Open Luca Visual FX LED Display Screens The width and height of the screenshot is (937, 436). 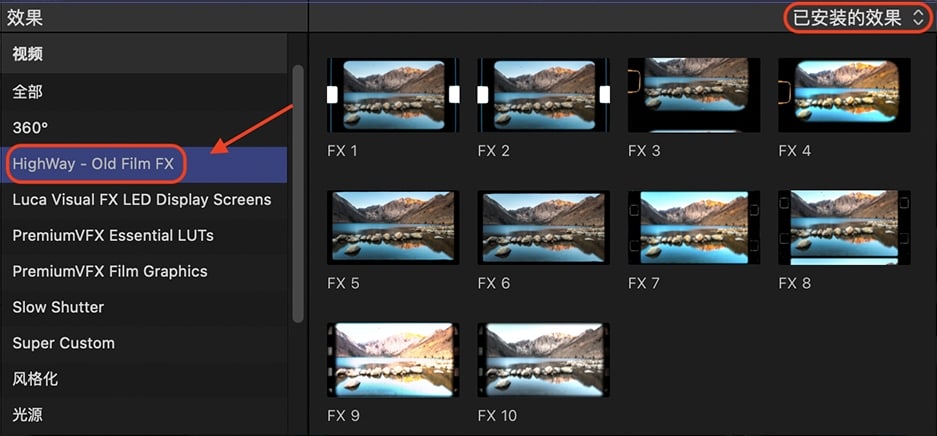click(x=143, y=199)
